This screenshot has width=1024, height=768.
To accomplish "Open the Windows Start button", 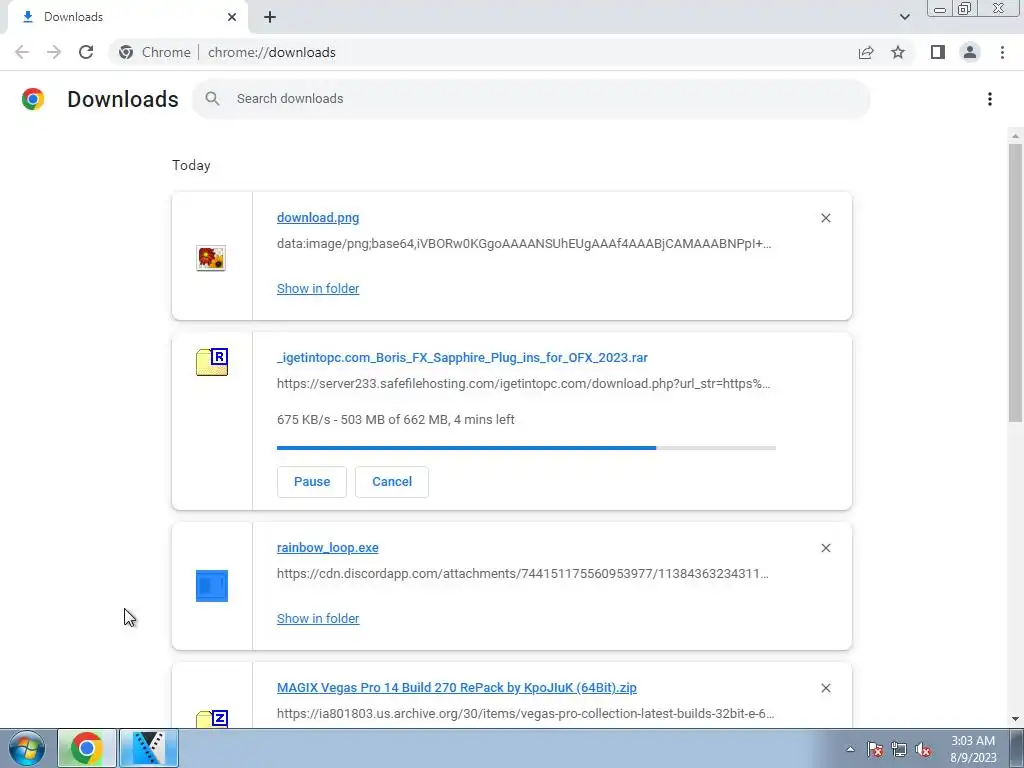I will point(26,748).
